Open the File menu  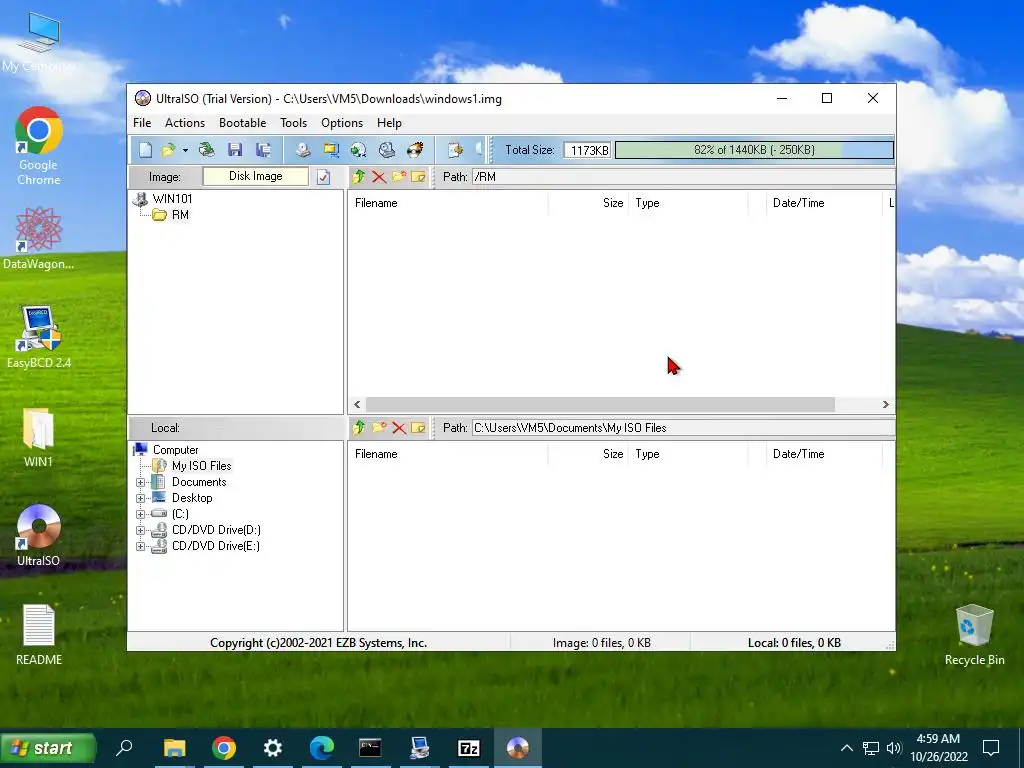[x=142, y=123]
